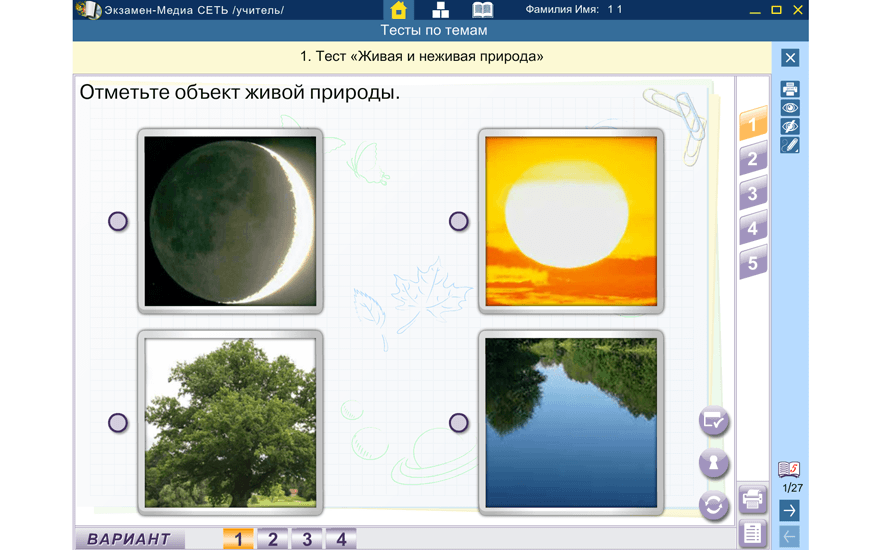880x550 pixels.
Task: Open the open-book icon in header
Action: 483,10
